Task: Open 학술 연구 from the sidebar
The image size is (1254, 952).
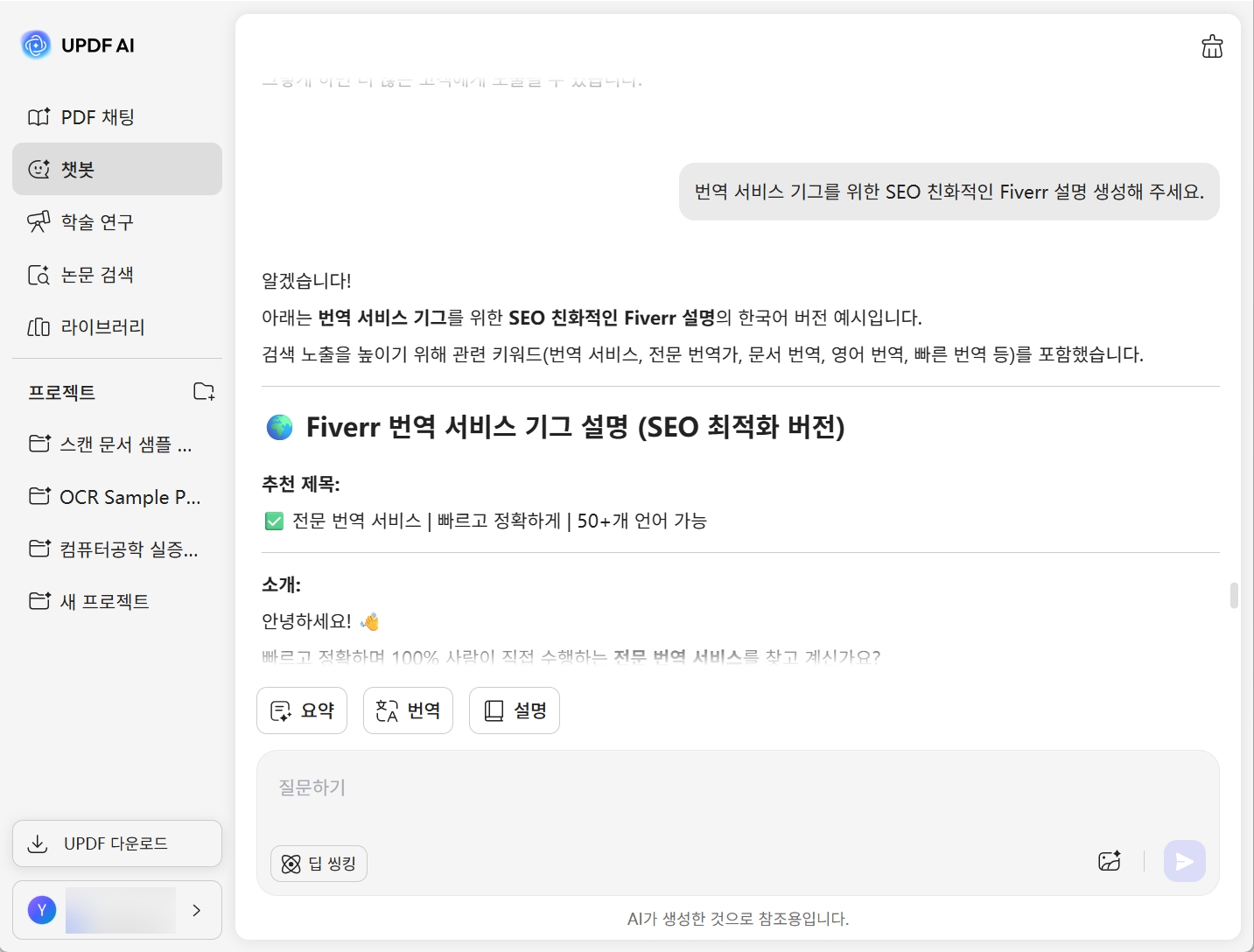Action: coord(97,222)
